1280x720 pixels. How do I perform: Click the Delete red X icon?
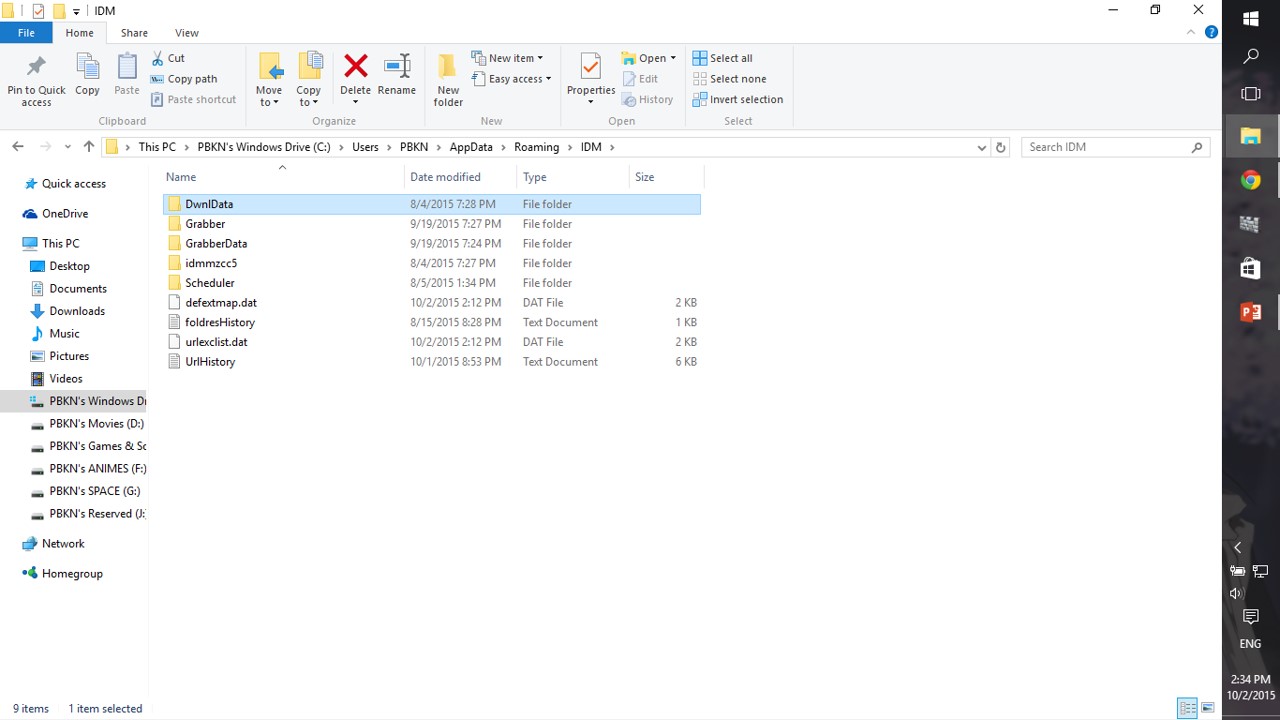355,67
